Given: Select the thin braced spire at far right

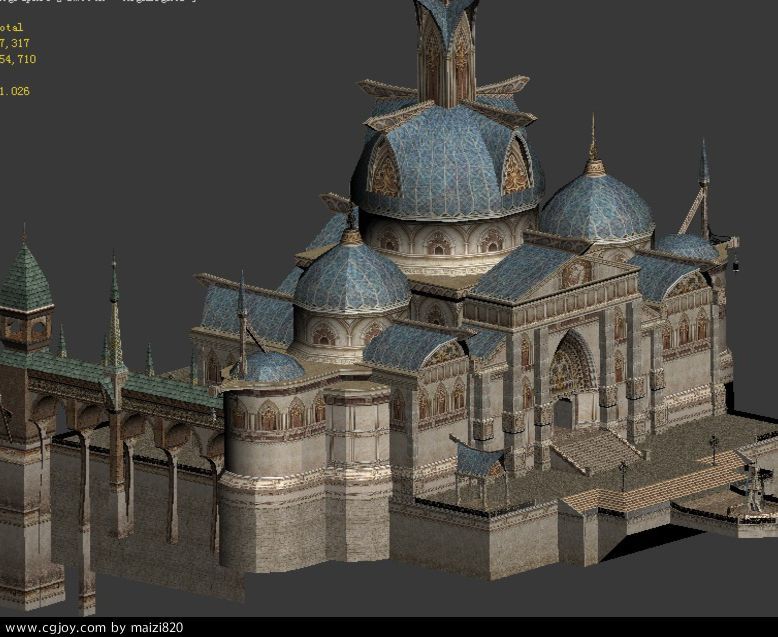Looking at the screenshot, I should [703, 190].
